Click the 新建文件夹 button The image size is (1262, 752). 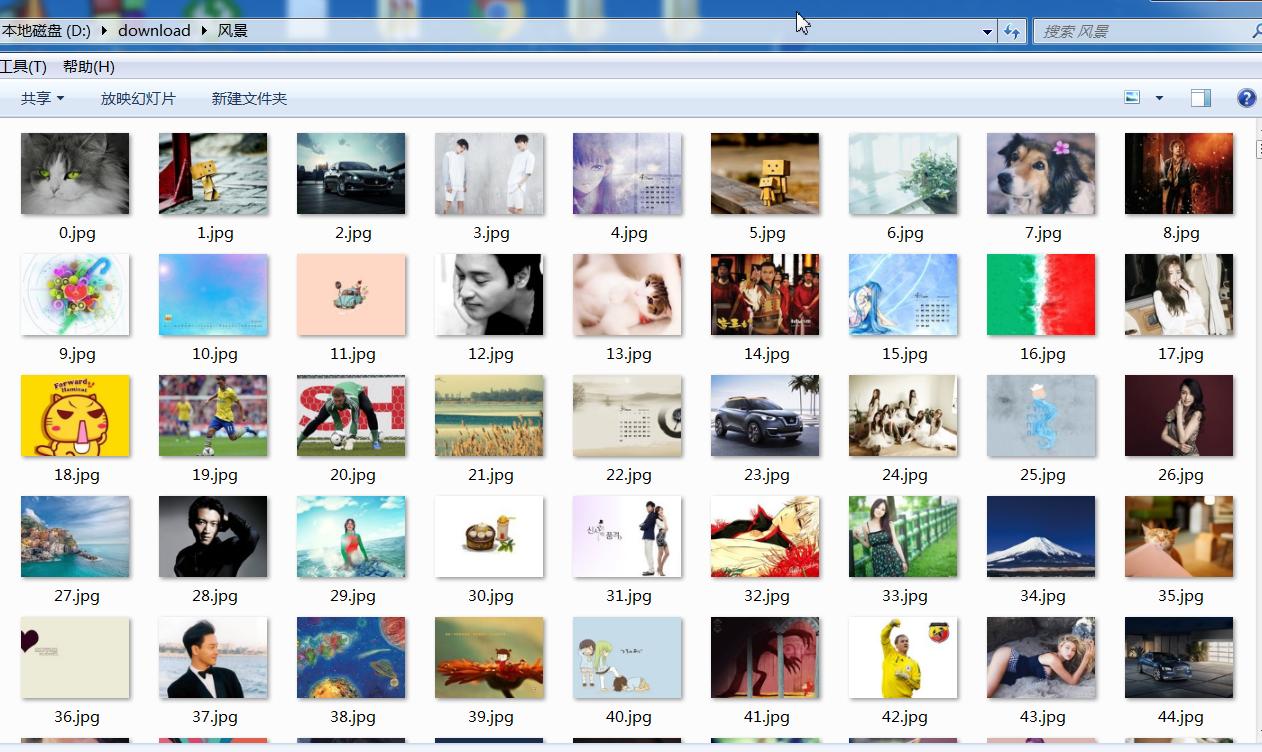click(x=249, y=98)
